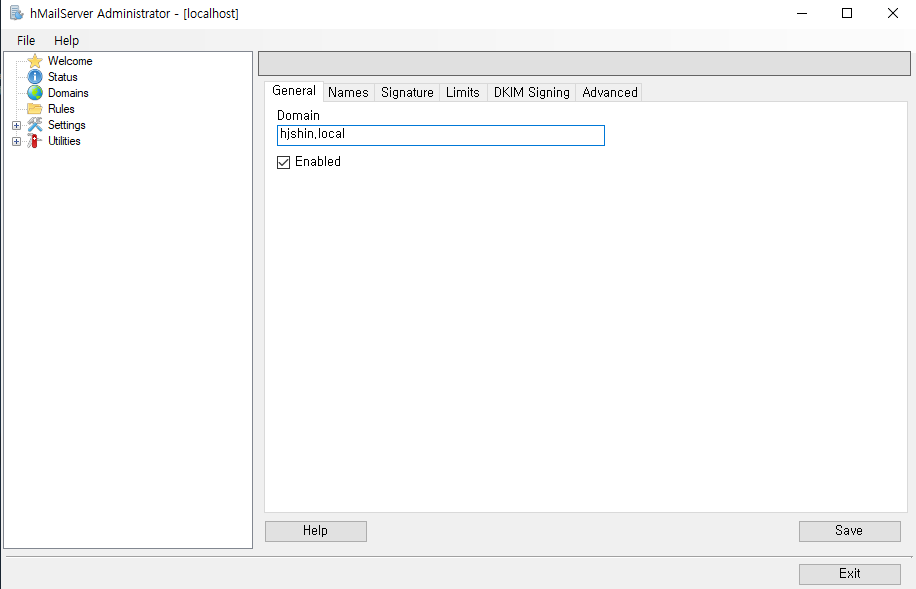Viewport: 916px width, 589px height.
Task: Click the hMailServer app icon in title bar
Action: coord(16,13)
